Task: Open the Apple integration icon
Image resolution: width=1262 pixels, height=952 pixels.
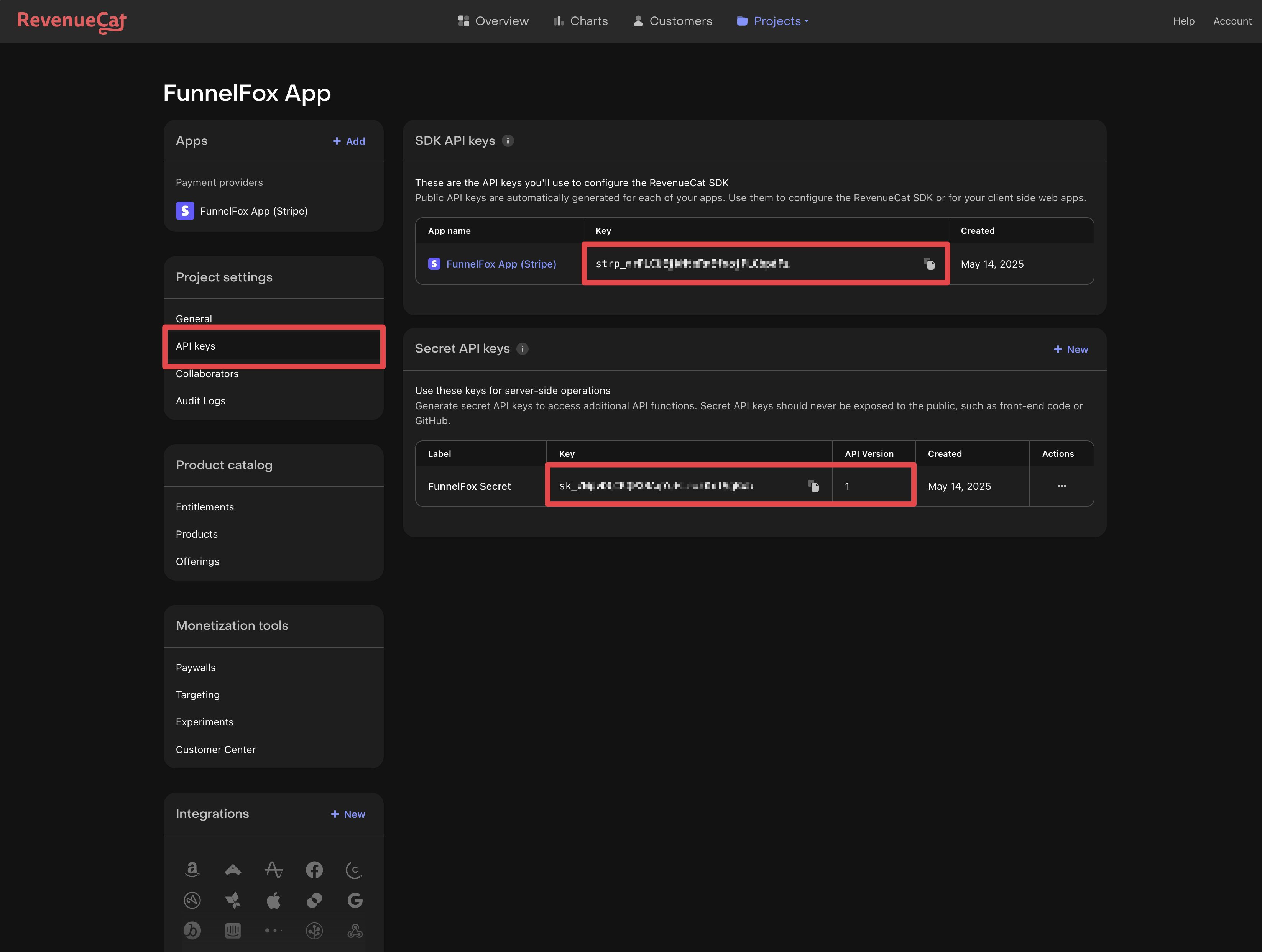Action: click(273, 900)
